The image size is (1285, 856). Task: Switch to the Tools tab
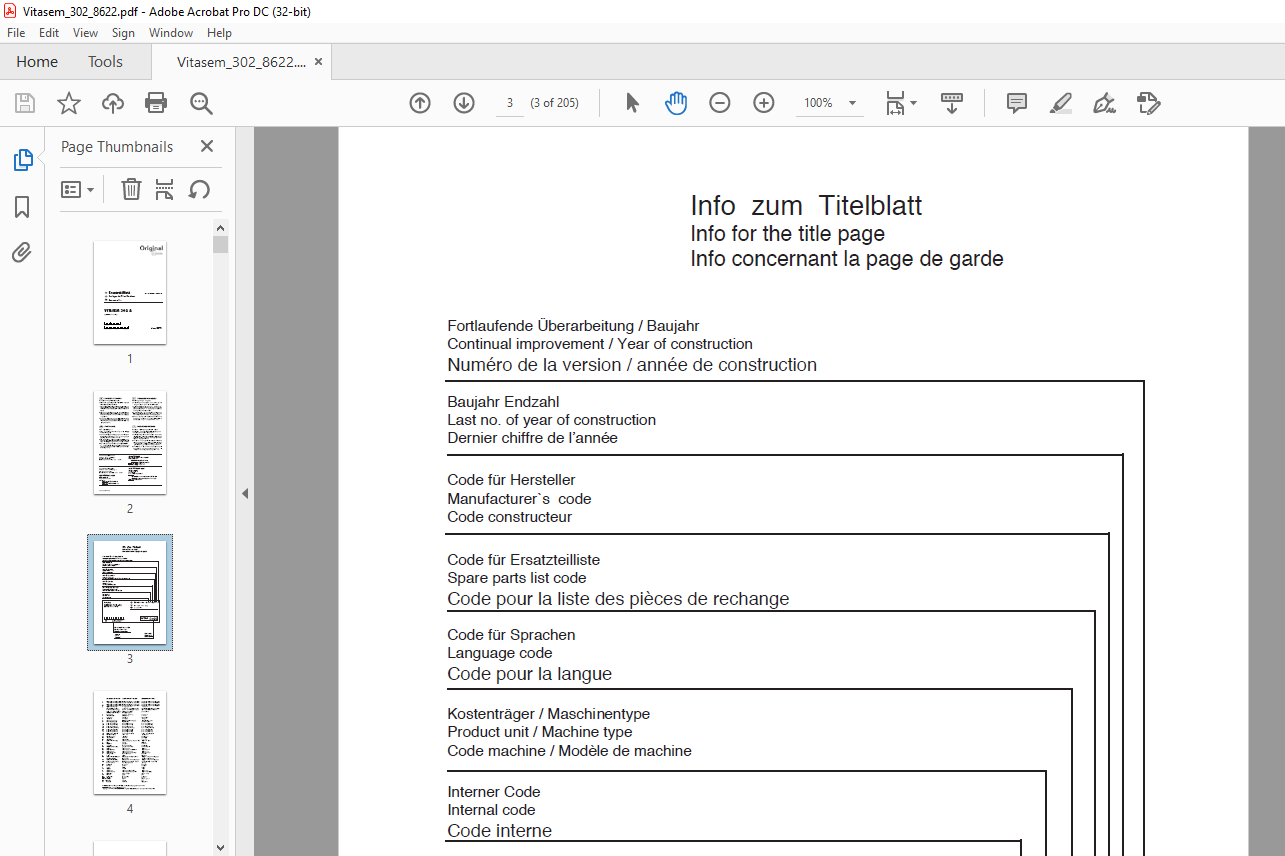click(105, 62)
